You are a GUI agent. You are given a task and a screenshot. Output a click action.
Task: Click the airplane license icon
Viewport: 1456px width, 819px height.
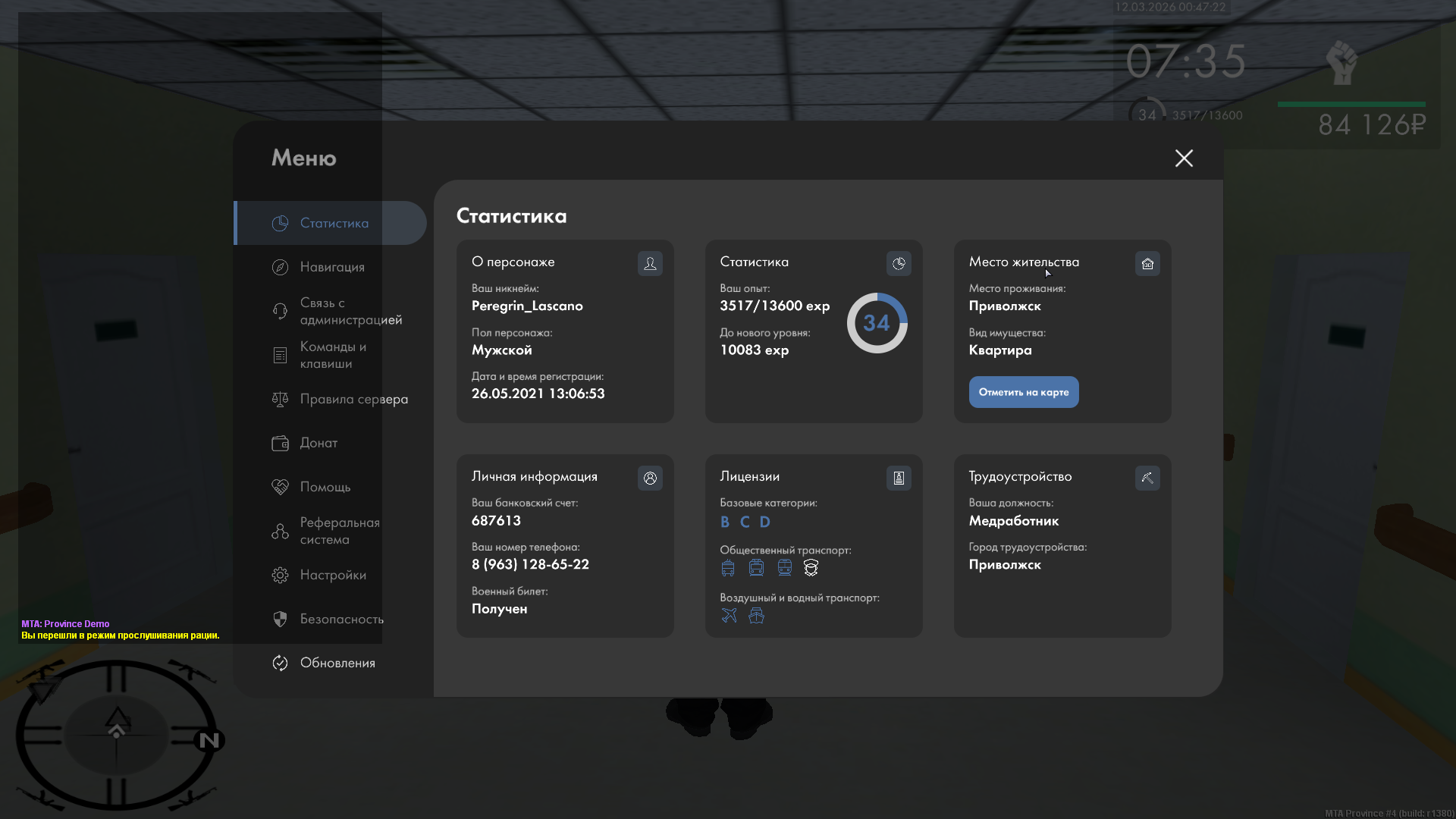click(729, 615)
